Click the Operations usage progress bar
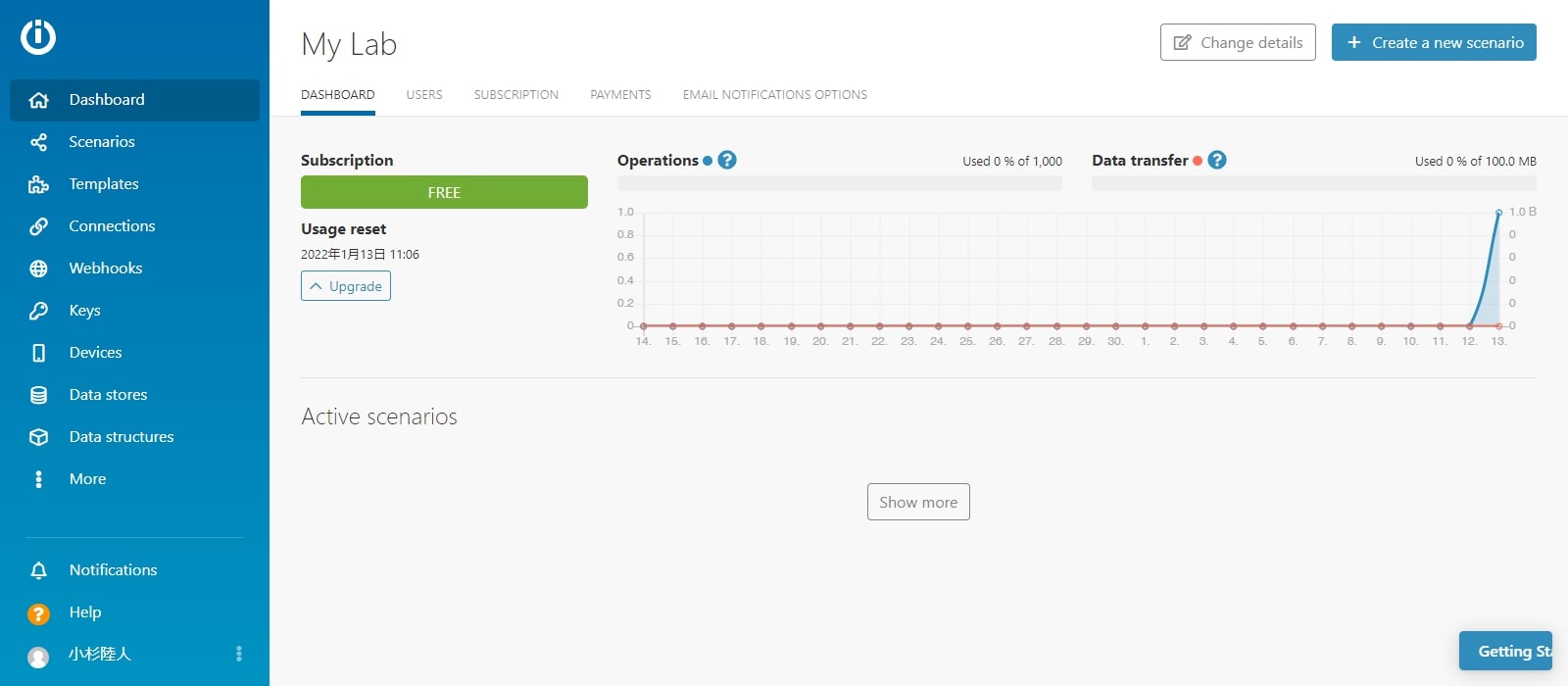This screenshot has width=1568, height=686. click(839, 183)
